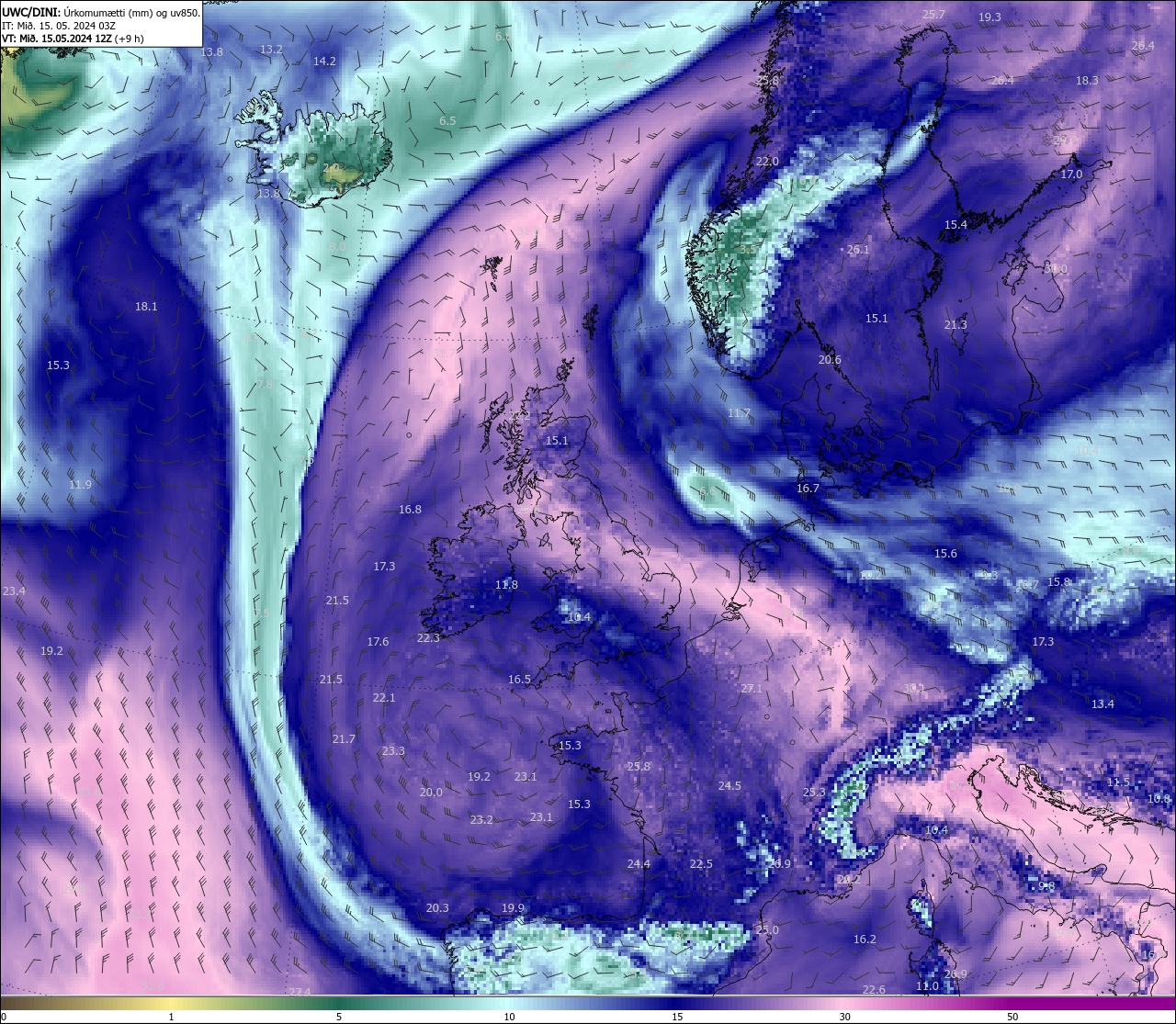Image resolution: width=1176 pixels, height=1024 pixels.
Task: Click the map value 25.0
Action: tap(767, 930)
